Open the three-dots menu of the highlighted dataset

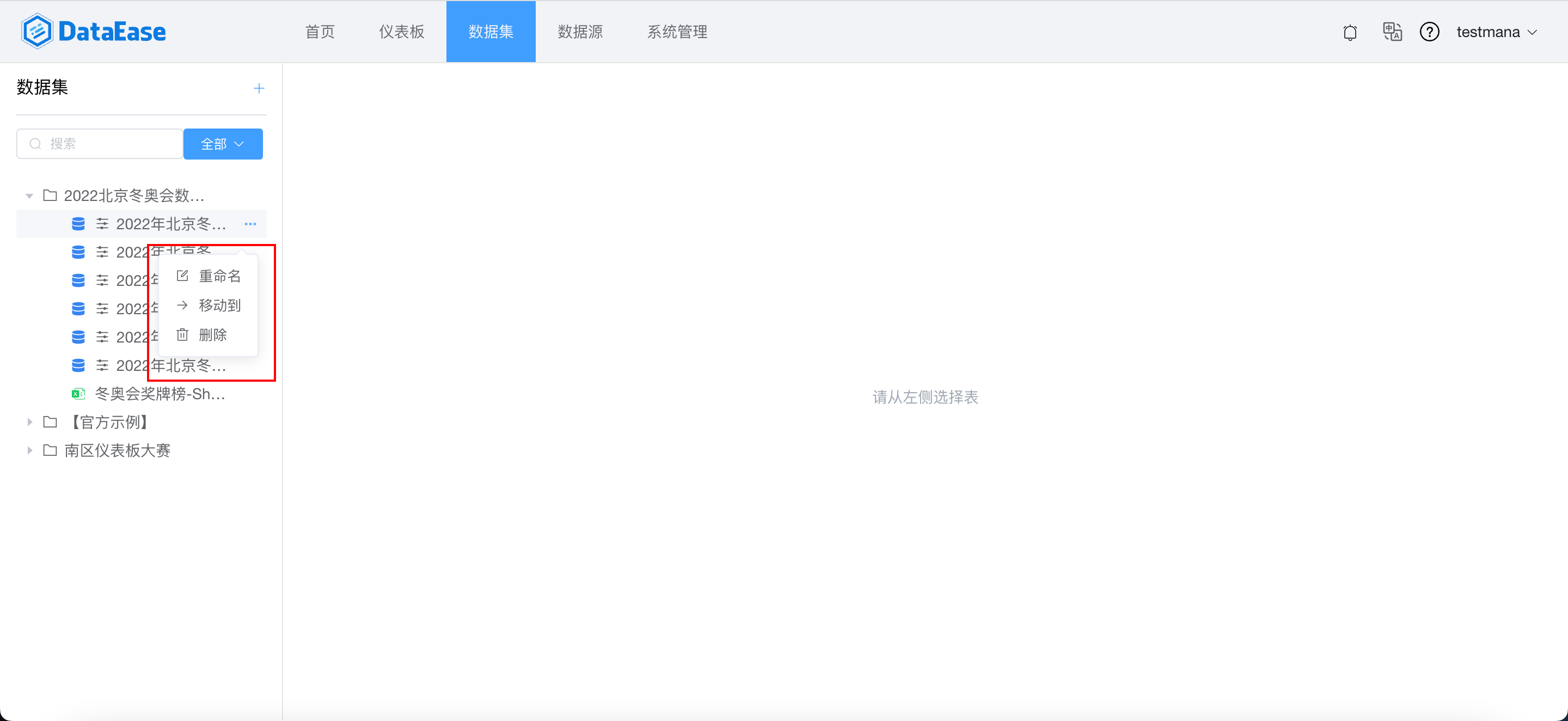pos(250,224)
